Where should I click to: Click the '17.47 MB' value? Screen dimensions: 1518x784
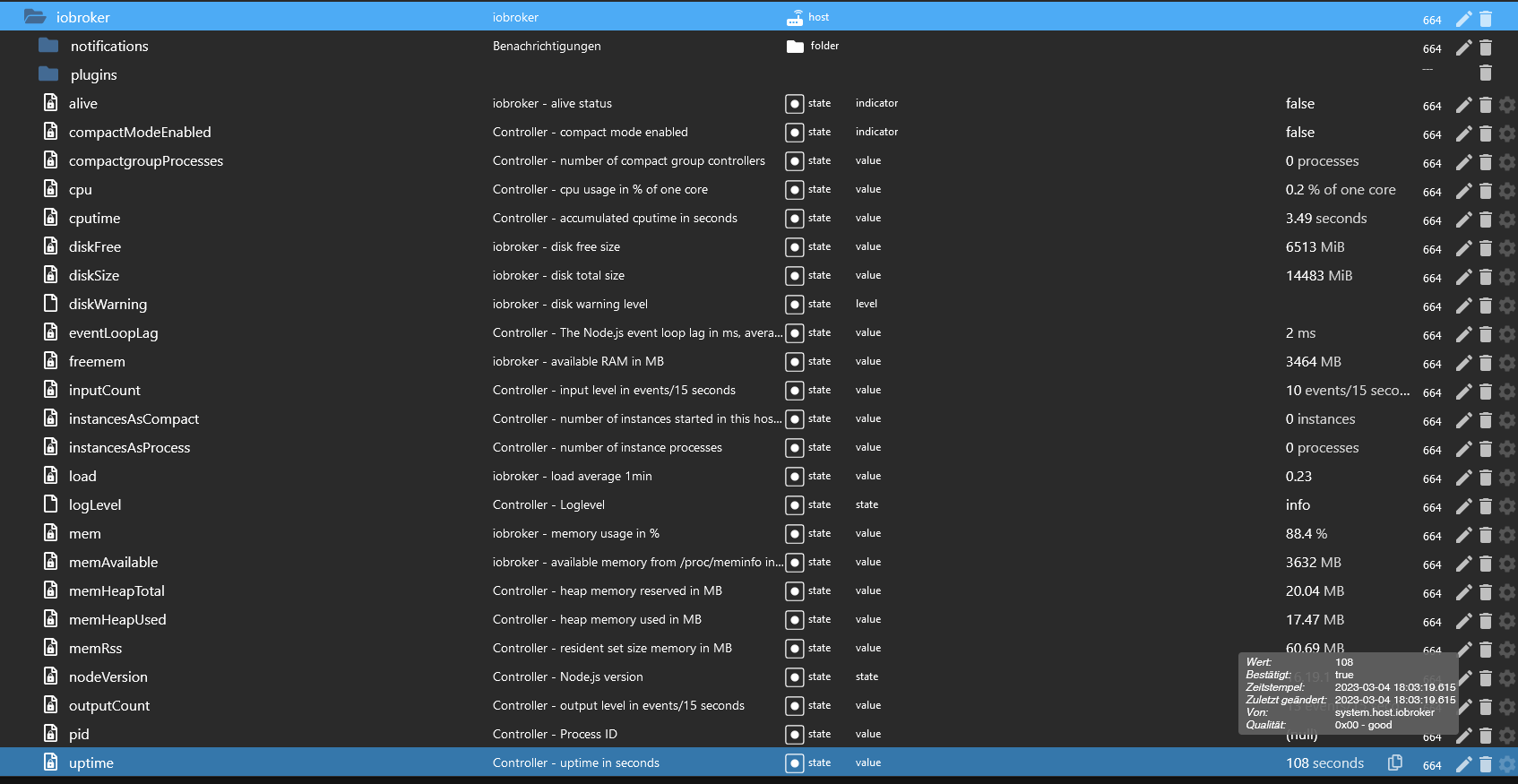(x=1315, y=619)
